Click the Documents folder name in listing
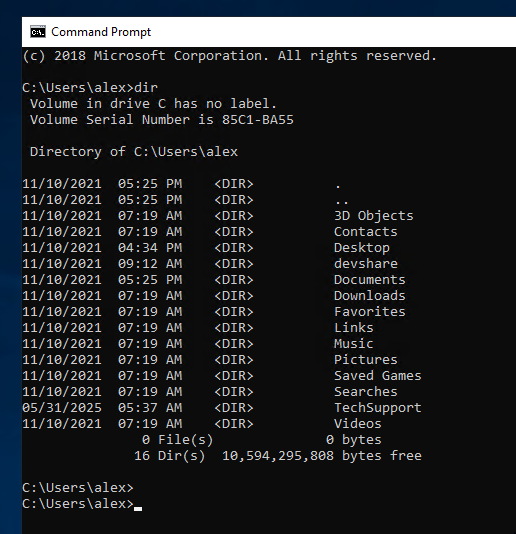 [x=370, y=280]
